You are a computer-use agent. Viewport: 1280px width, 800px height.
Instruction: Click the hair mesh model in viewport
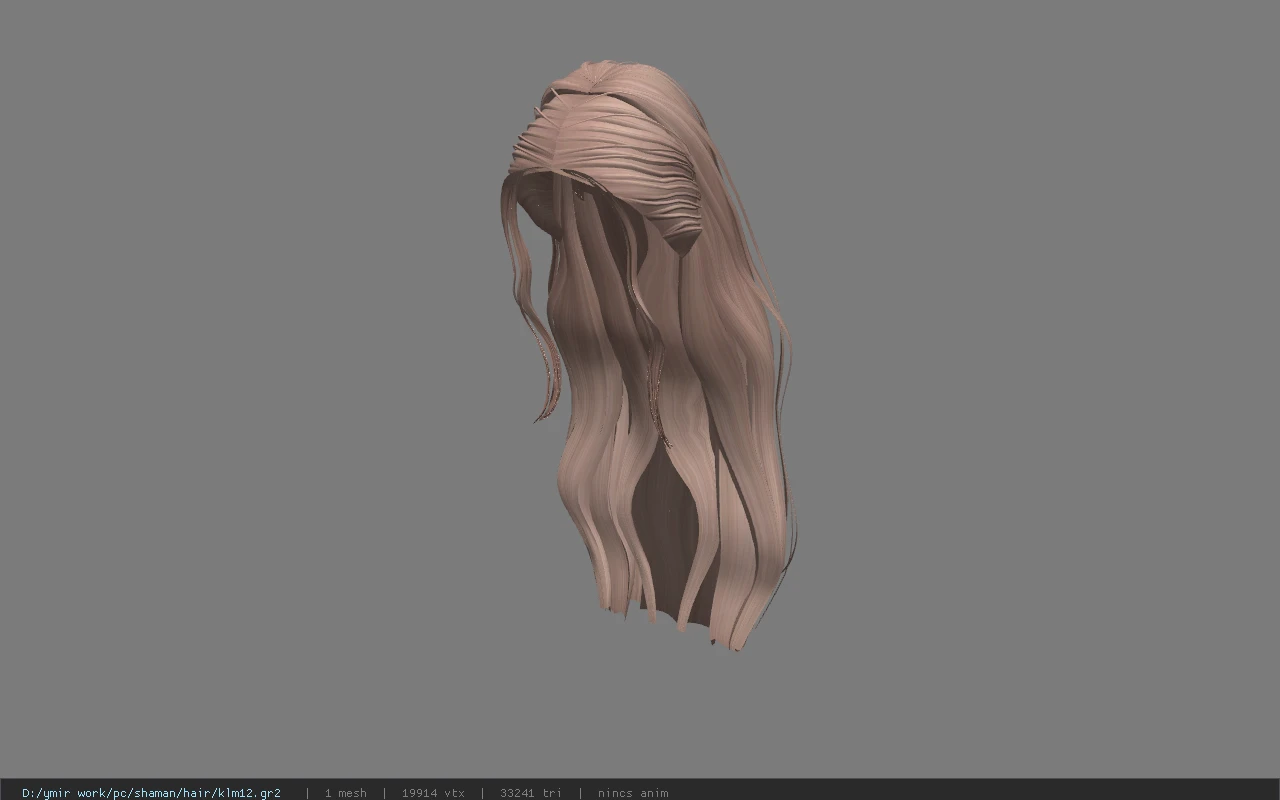[x=650, y=355]
